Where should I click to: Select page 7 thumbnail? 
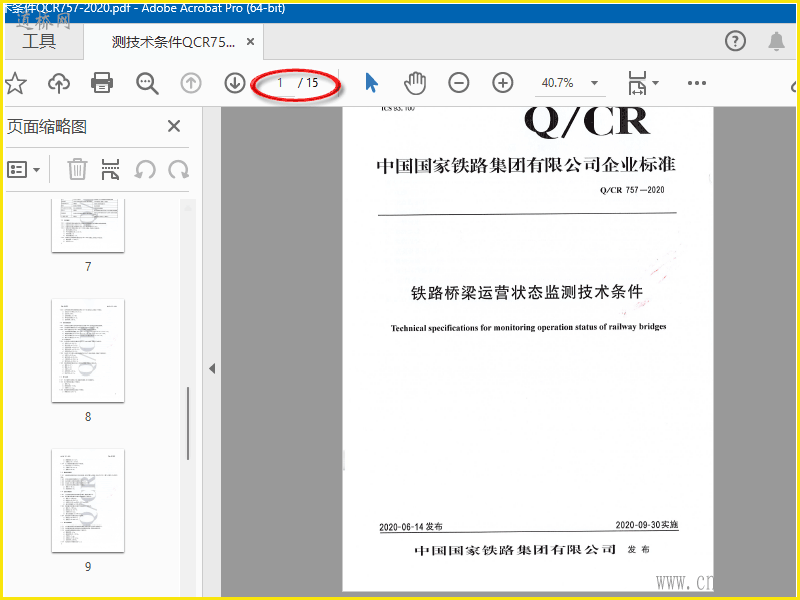pos(88,226)
